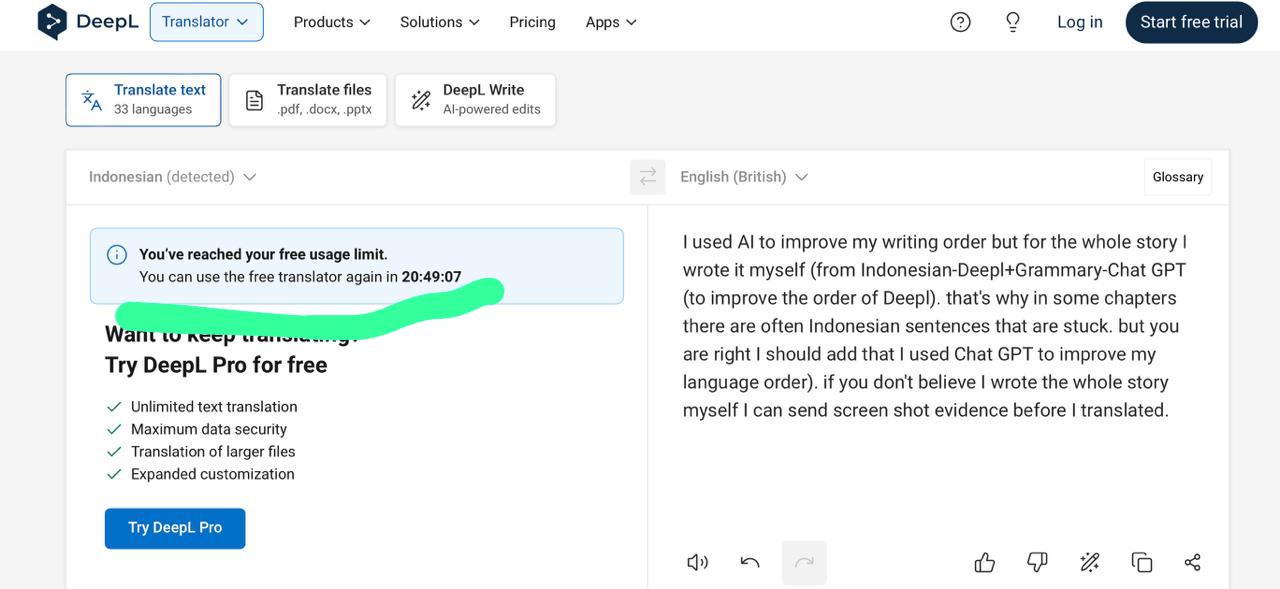Click the "Expanded customization" line
Image resolution: width=1280 pixels, height=589 pixels.
coord(213,474)
